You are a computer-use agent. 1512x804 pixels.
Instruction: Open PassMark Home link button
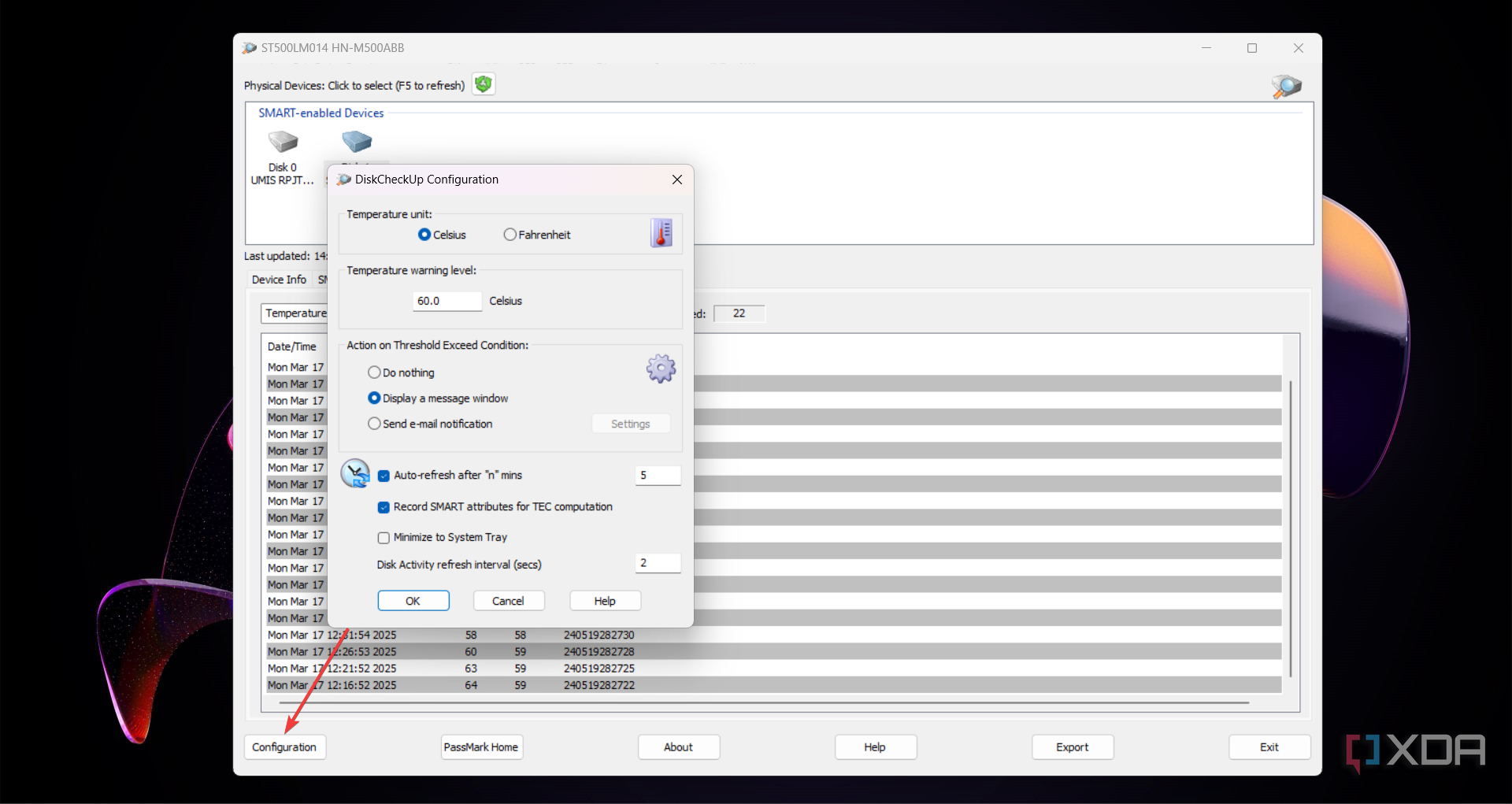click(481, 747)
